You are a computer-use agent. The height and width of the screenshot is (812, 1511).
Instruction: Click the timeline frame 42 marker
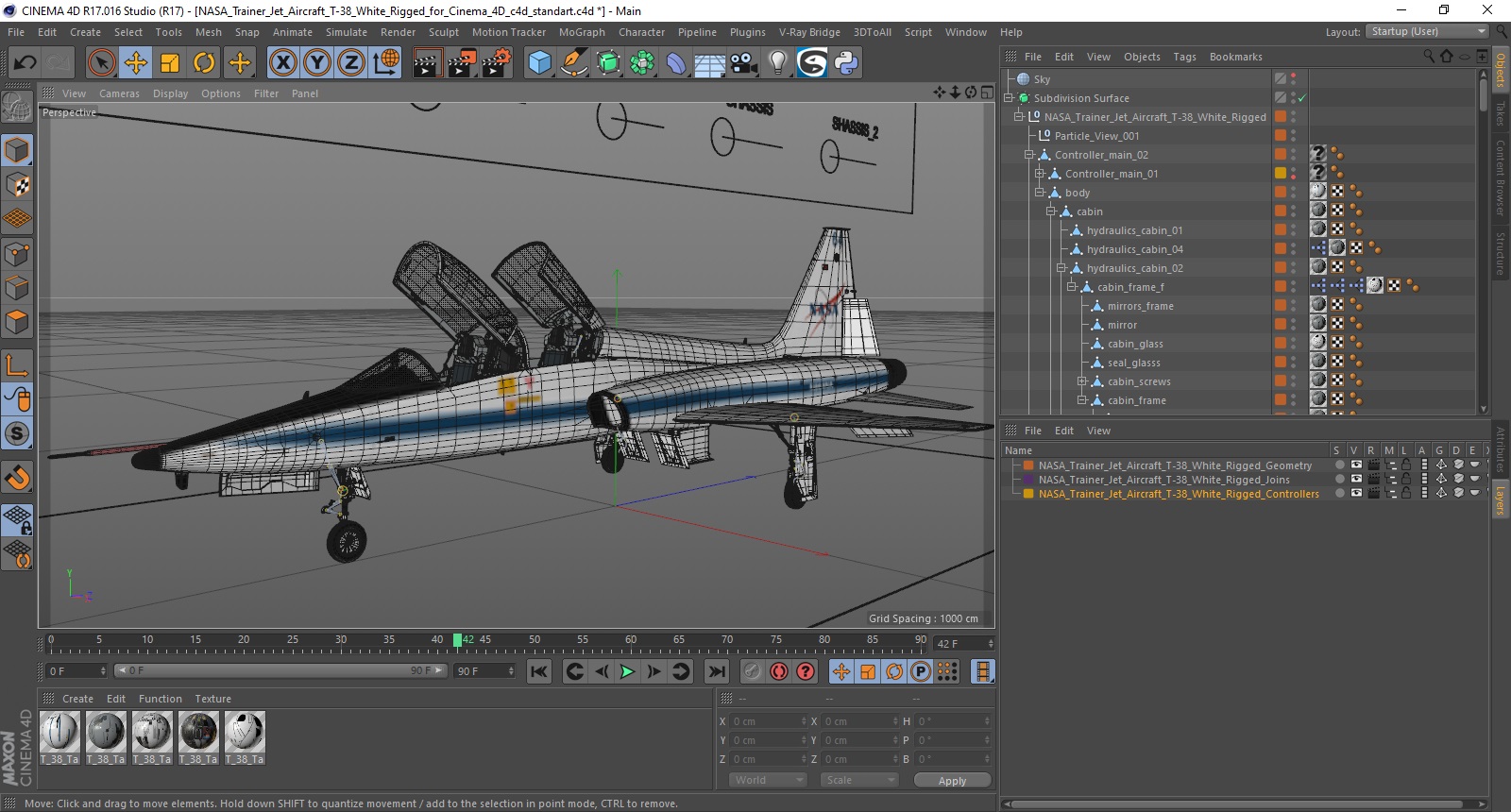coord(457,640)
